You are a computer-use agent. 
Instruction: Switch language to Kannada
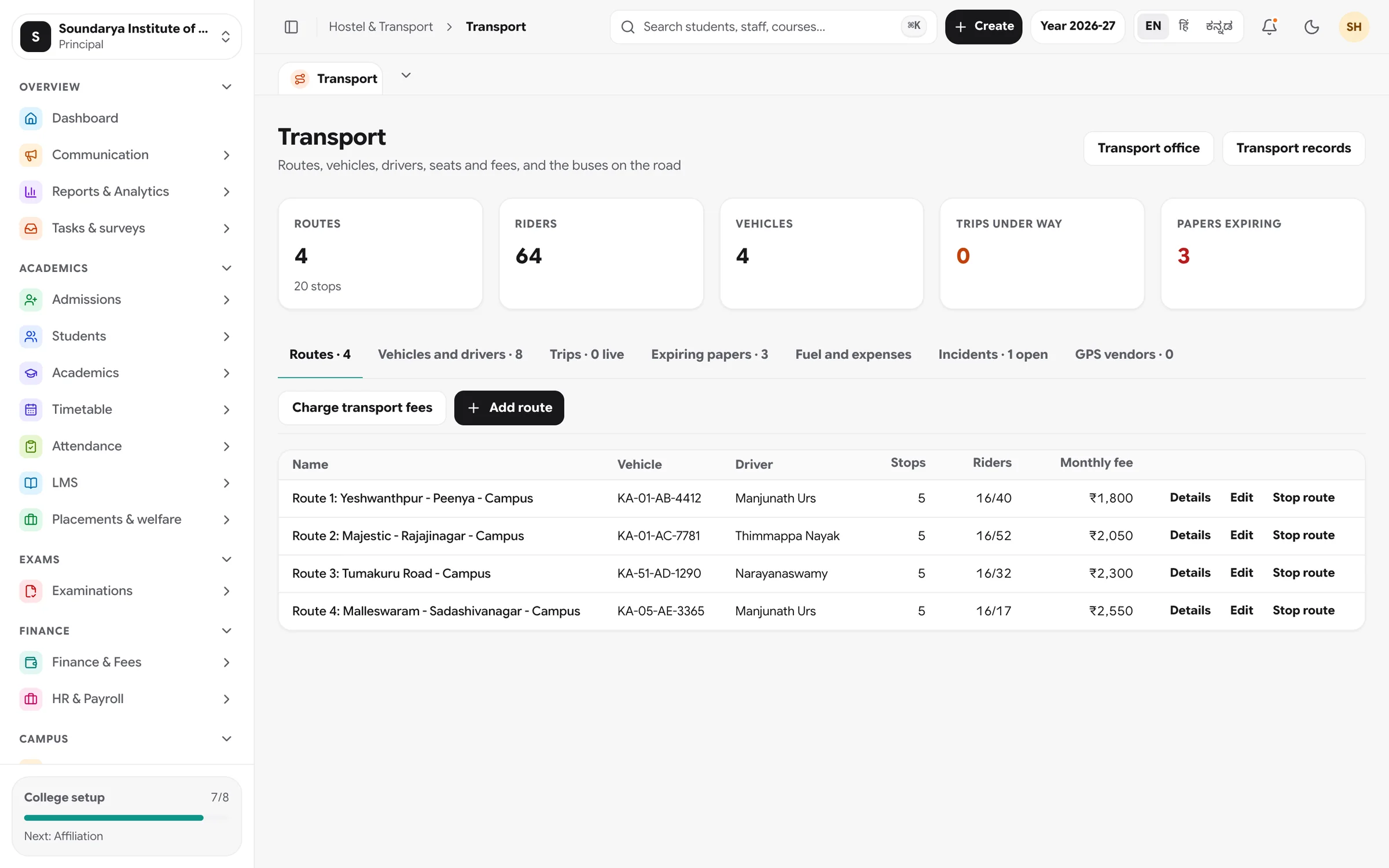pyautogui.click(x=1219, y=26)
